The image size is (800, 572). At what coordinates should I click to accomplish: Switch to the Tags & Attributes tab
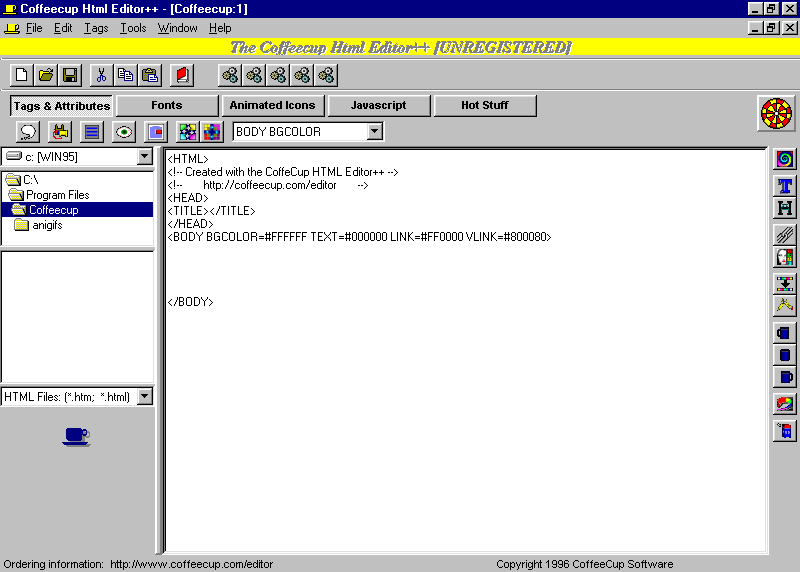click(x=61, y=106)
